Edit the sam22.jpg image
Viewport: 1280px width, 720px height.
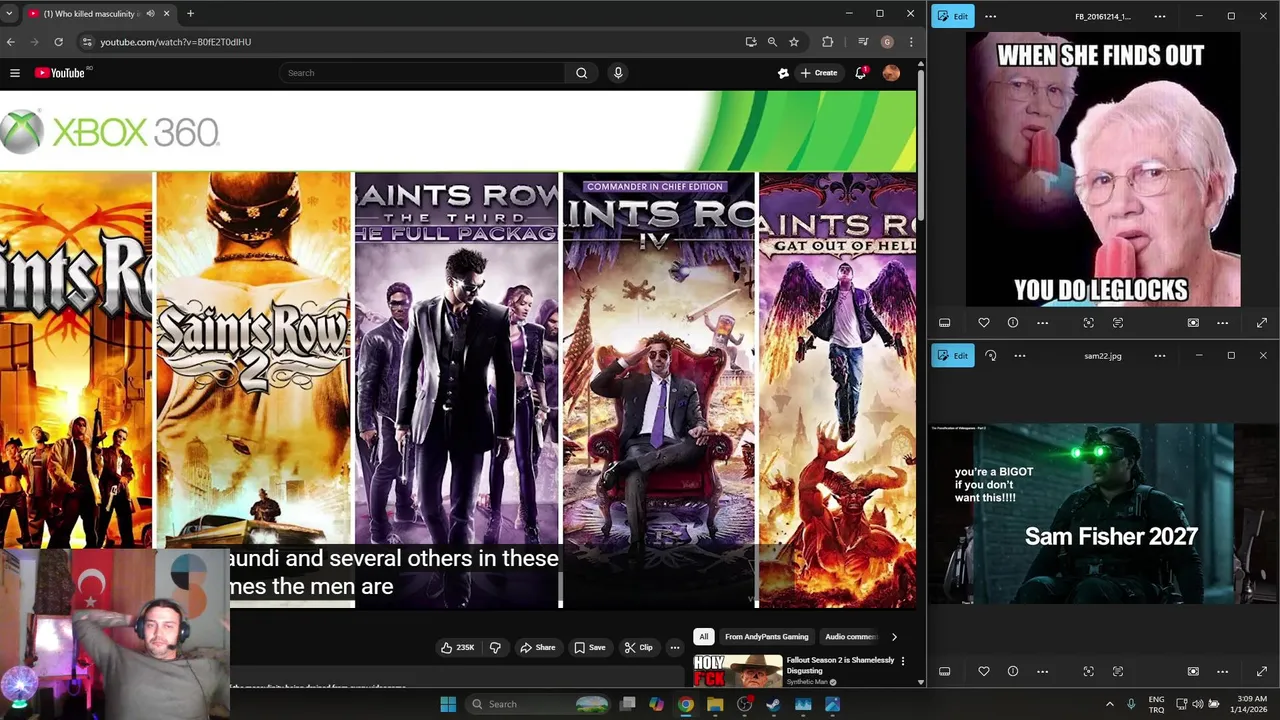[x=953, y=356]
